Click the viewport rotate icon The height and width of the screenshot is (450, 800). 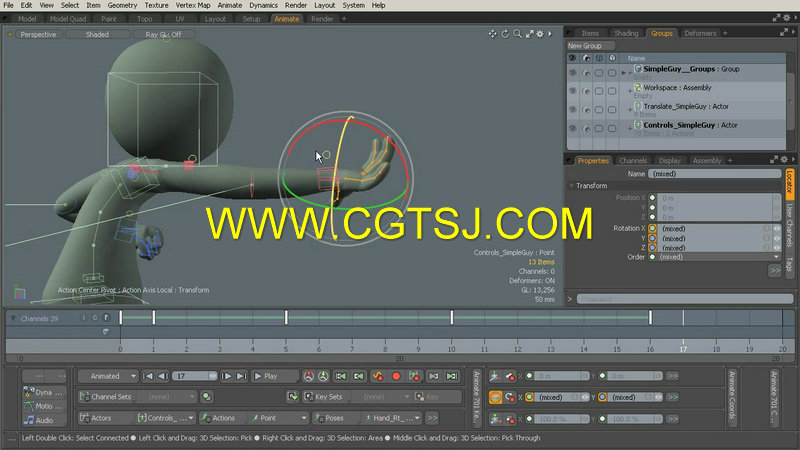coord(505,34)
